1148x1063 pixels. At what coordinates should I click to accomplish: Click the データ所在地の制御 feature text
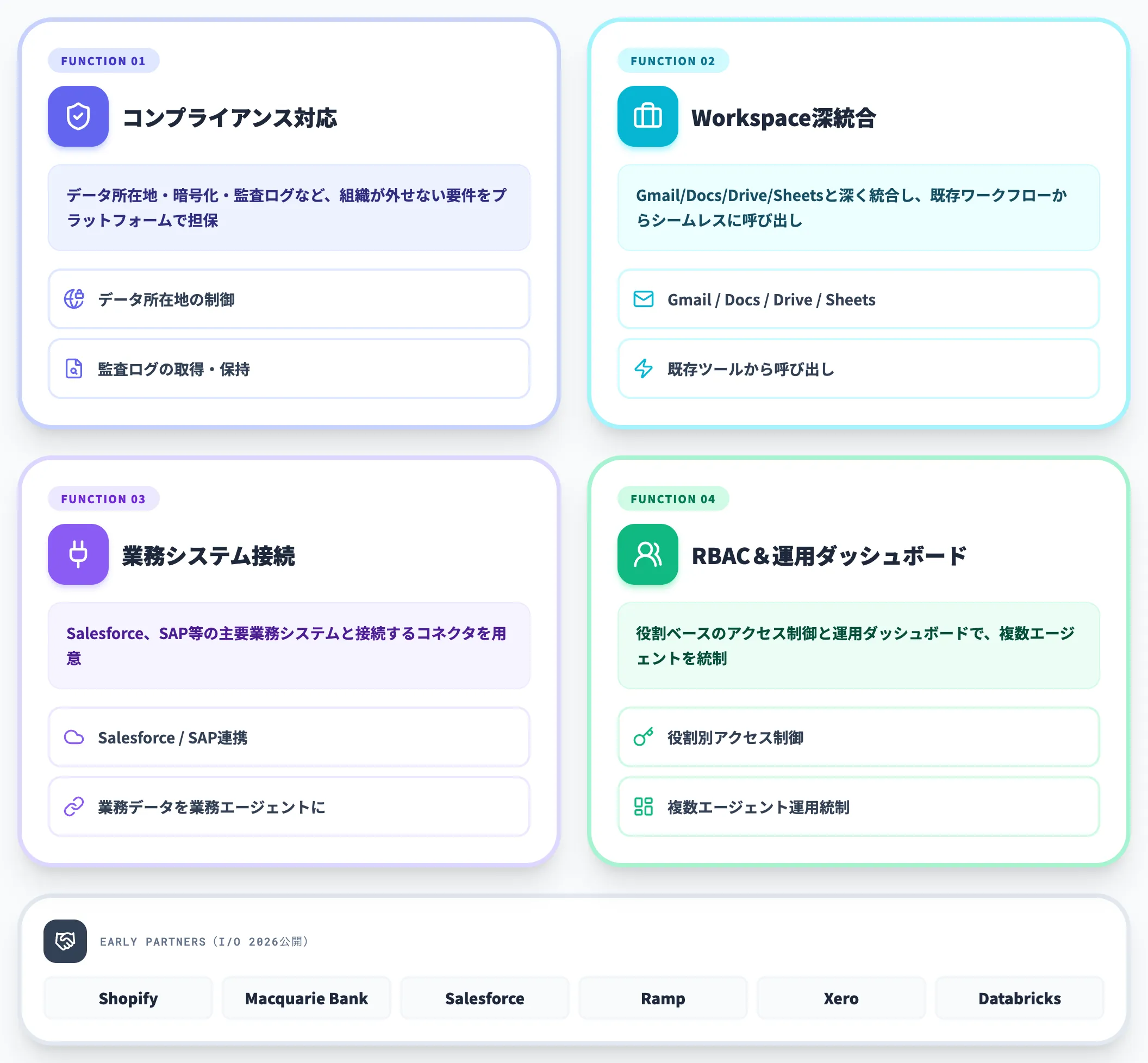[166, 299]
